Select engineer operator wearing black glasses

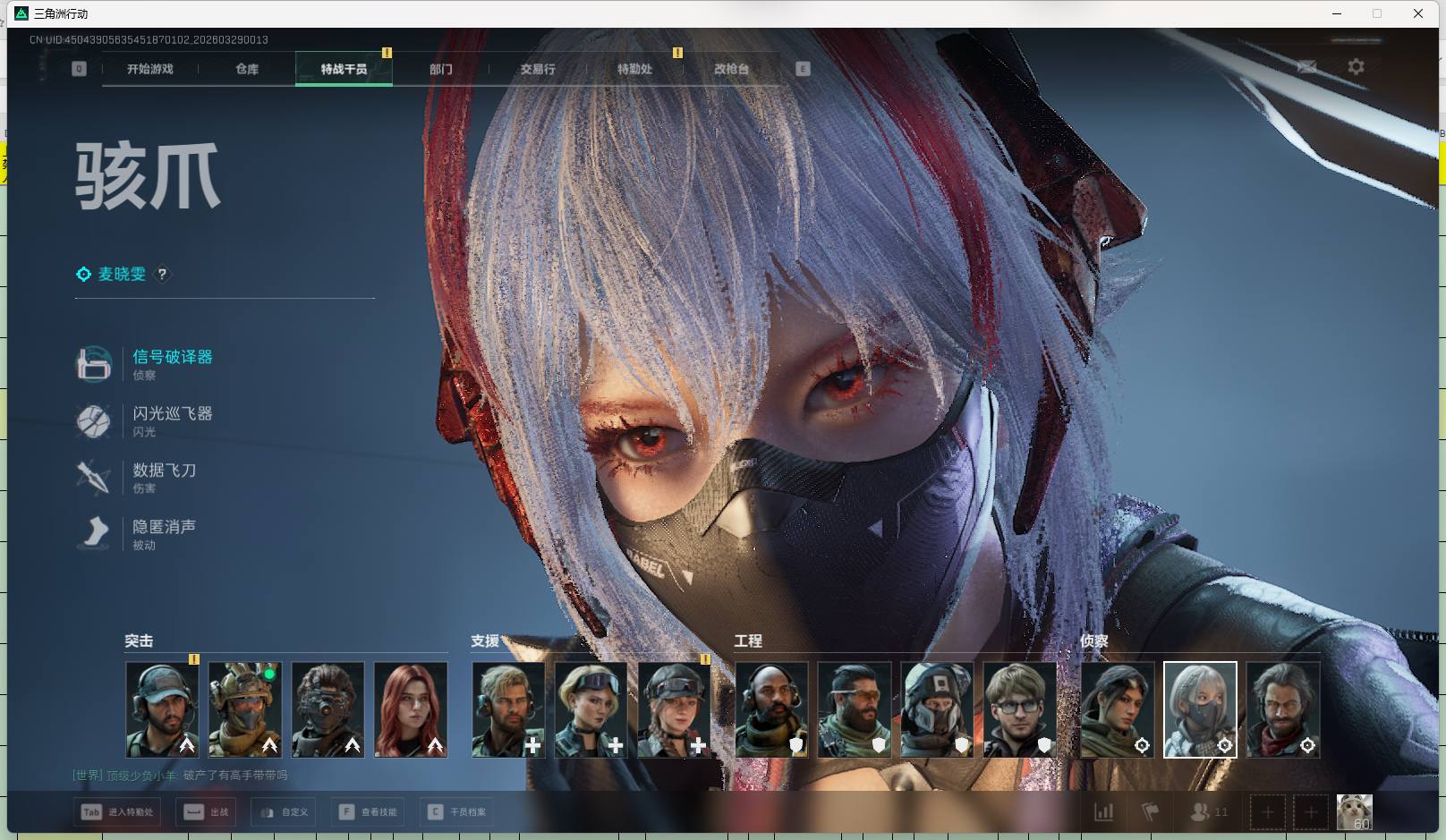coord(1020,709)
